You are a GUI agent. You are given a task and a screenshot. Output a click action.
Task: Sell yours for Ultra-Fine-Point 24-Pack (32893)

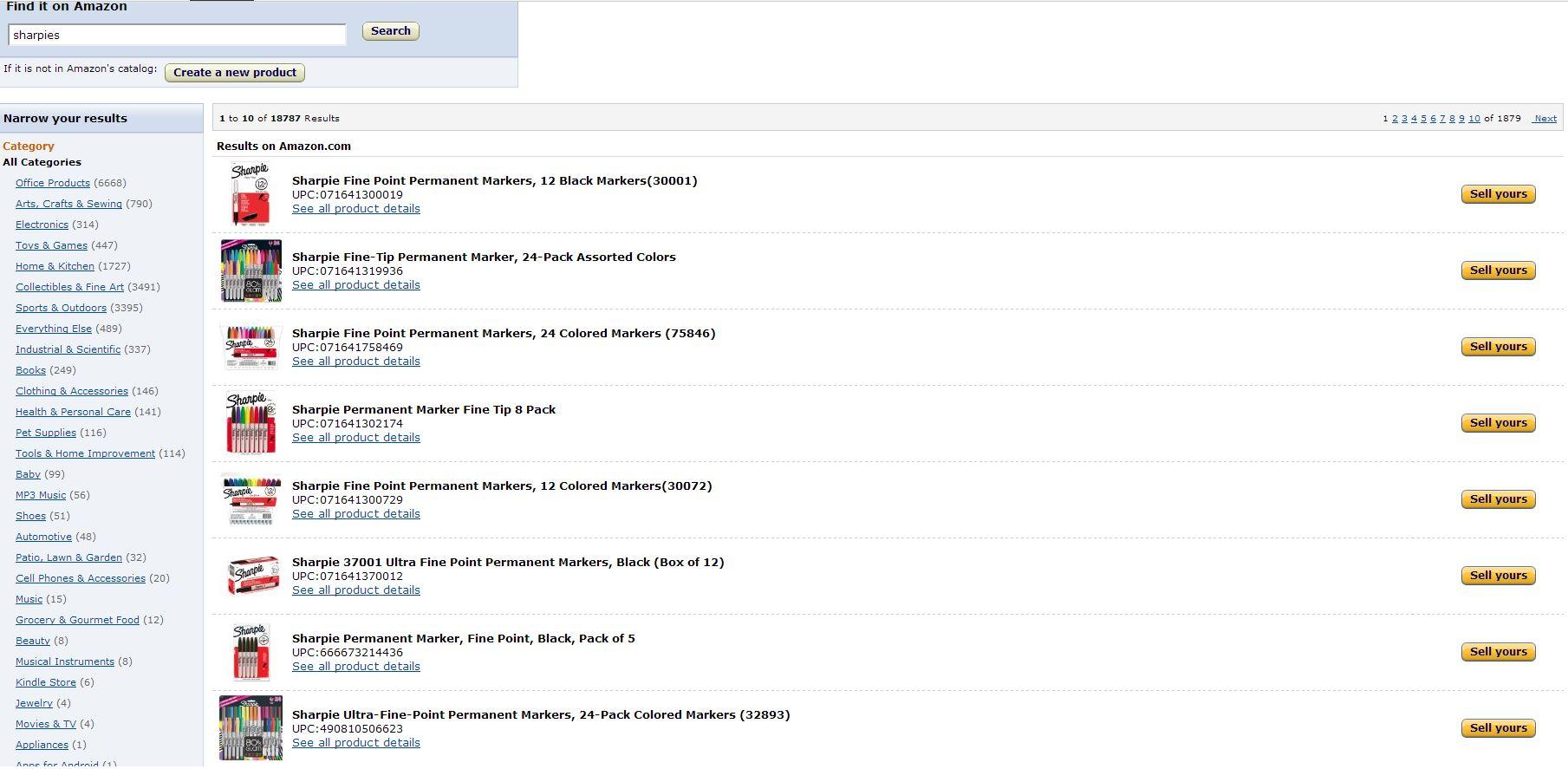[1499, 728]
